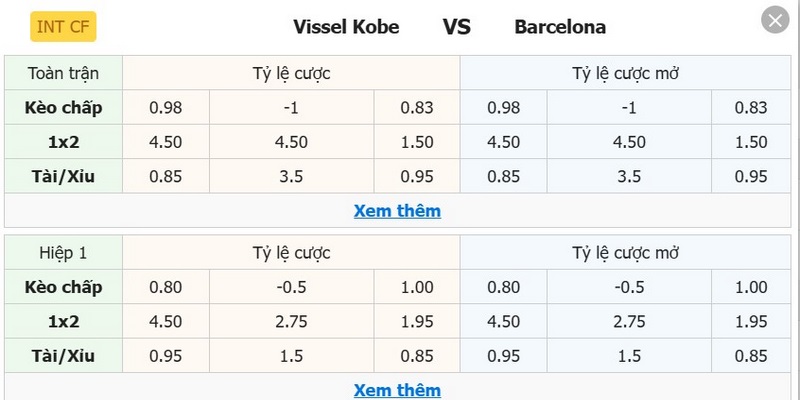This screenshot has height=400, width=800.
Task: Open the first Xem thêm link under Toàn trận
Action: [x=397, y=211]
